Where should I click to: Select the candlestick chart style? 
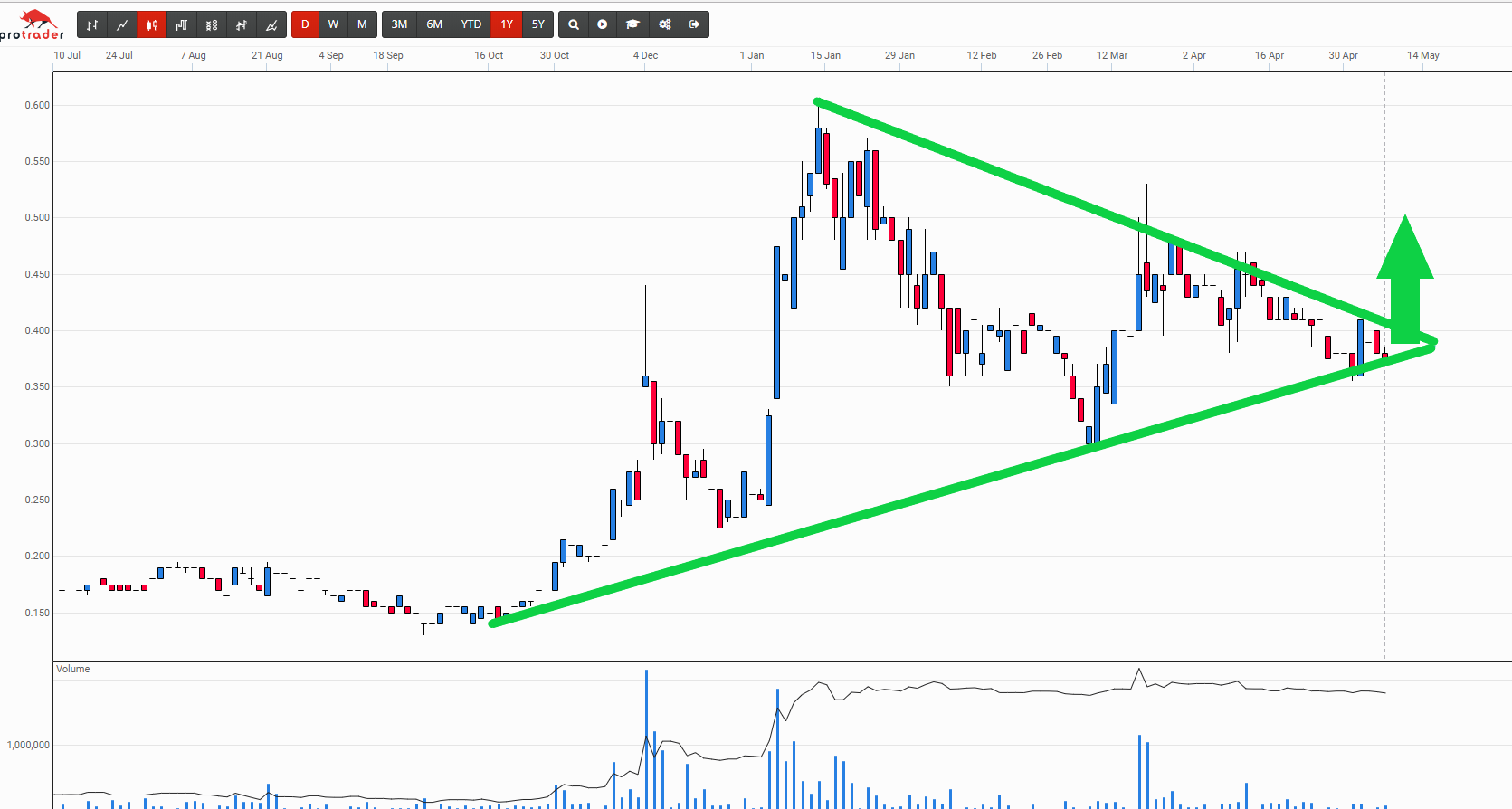(x=152, y=24)
